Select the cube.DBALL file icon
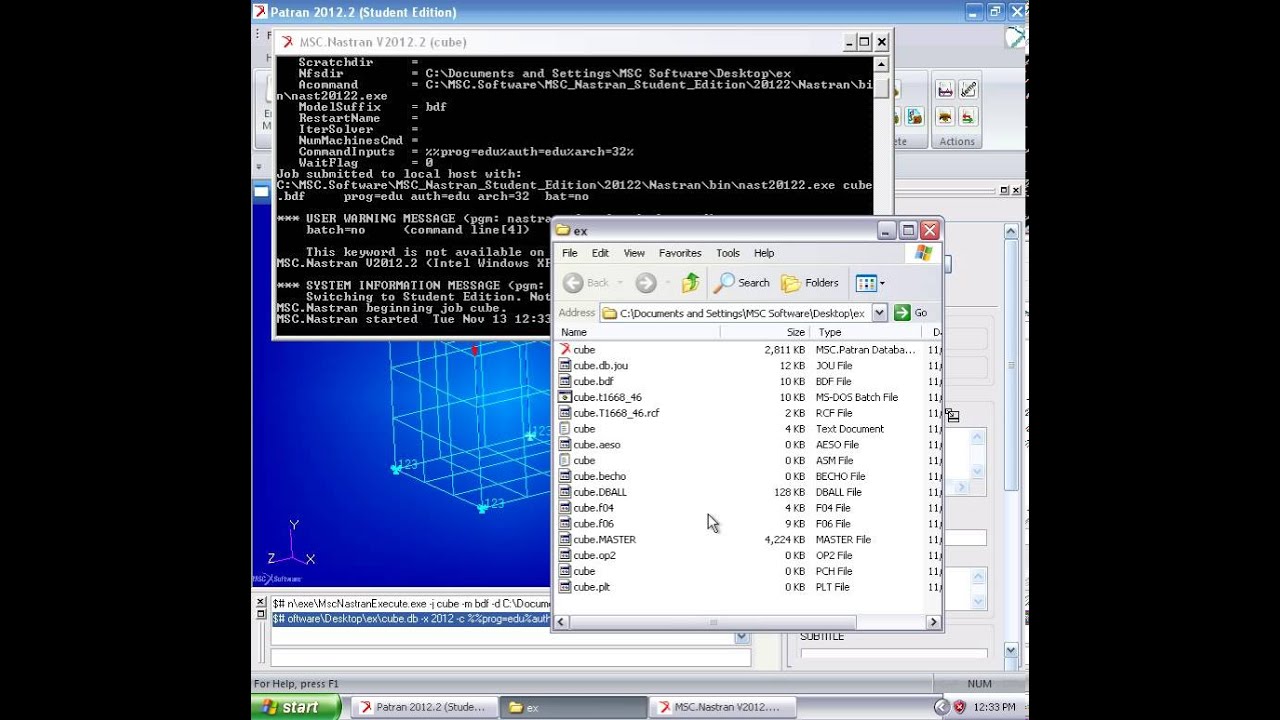The width and height of the screenshot is (1280, 720). (x=565, y=492)
